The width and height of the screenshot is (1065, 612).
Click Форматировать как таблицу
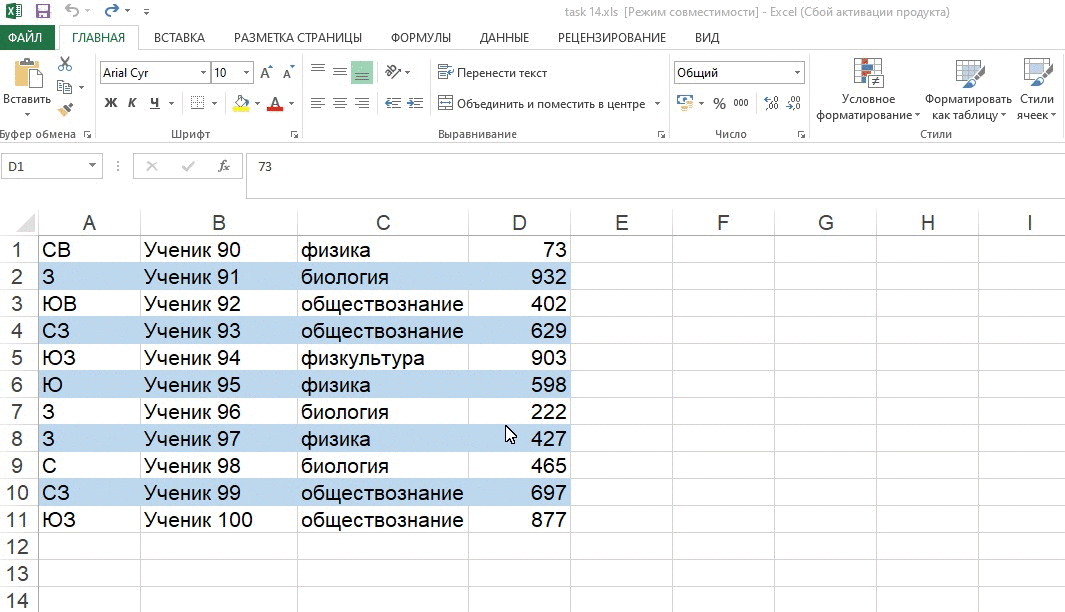click(x=968, y=90)
